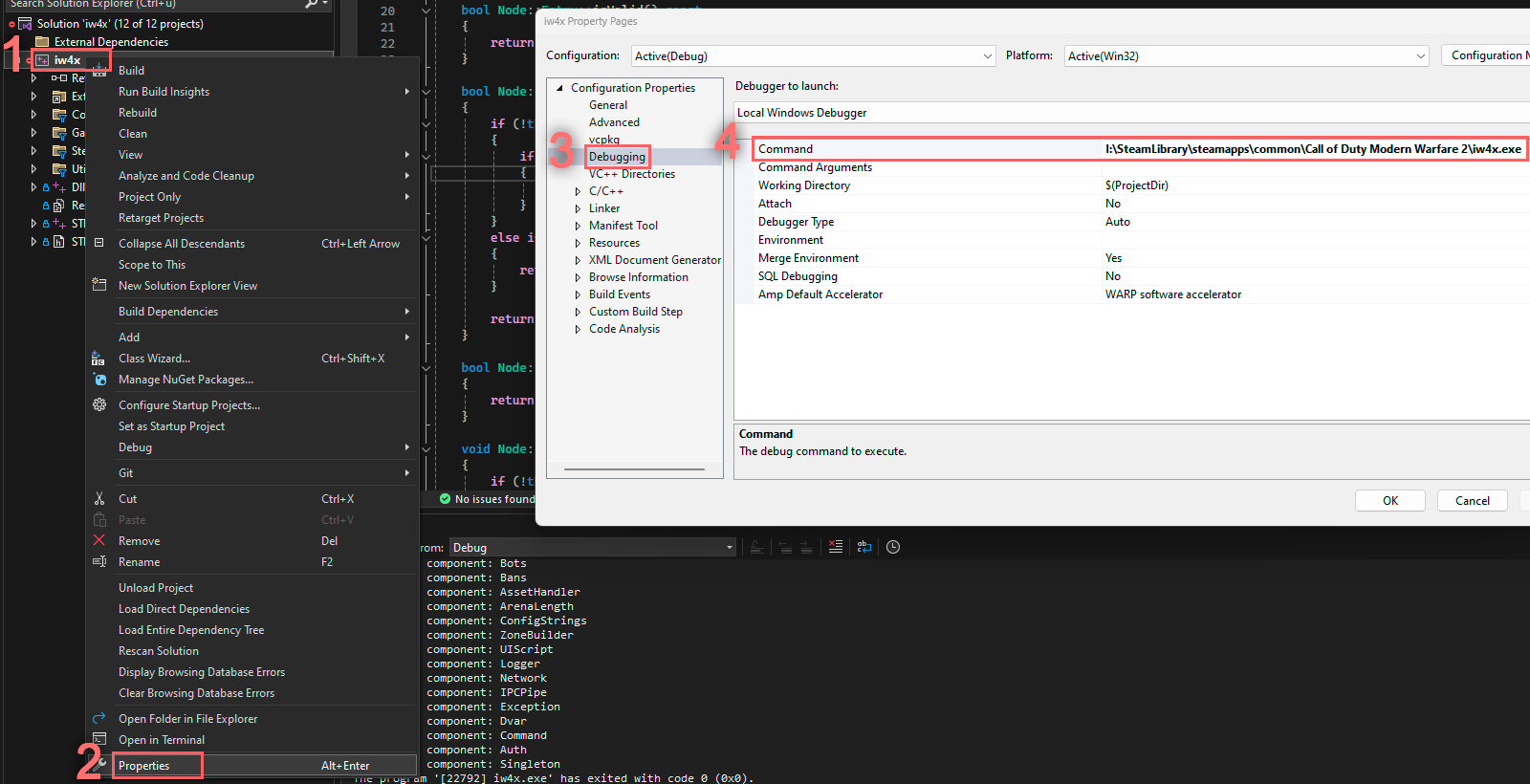
Task: Expand the C/C++ property node
Action: [578, 191]
